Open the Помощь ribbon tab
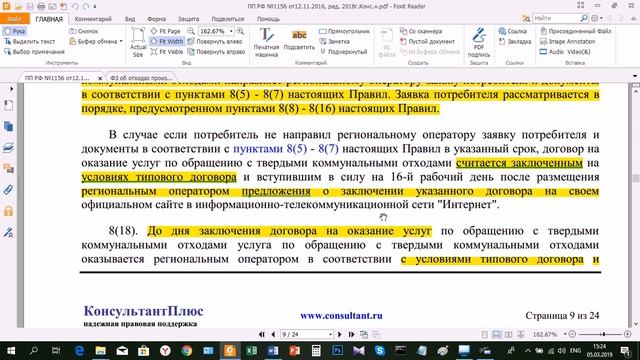 (268, 19)
